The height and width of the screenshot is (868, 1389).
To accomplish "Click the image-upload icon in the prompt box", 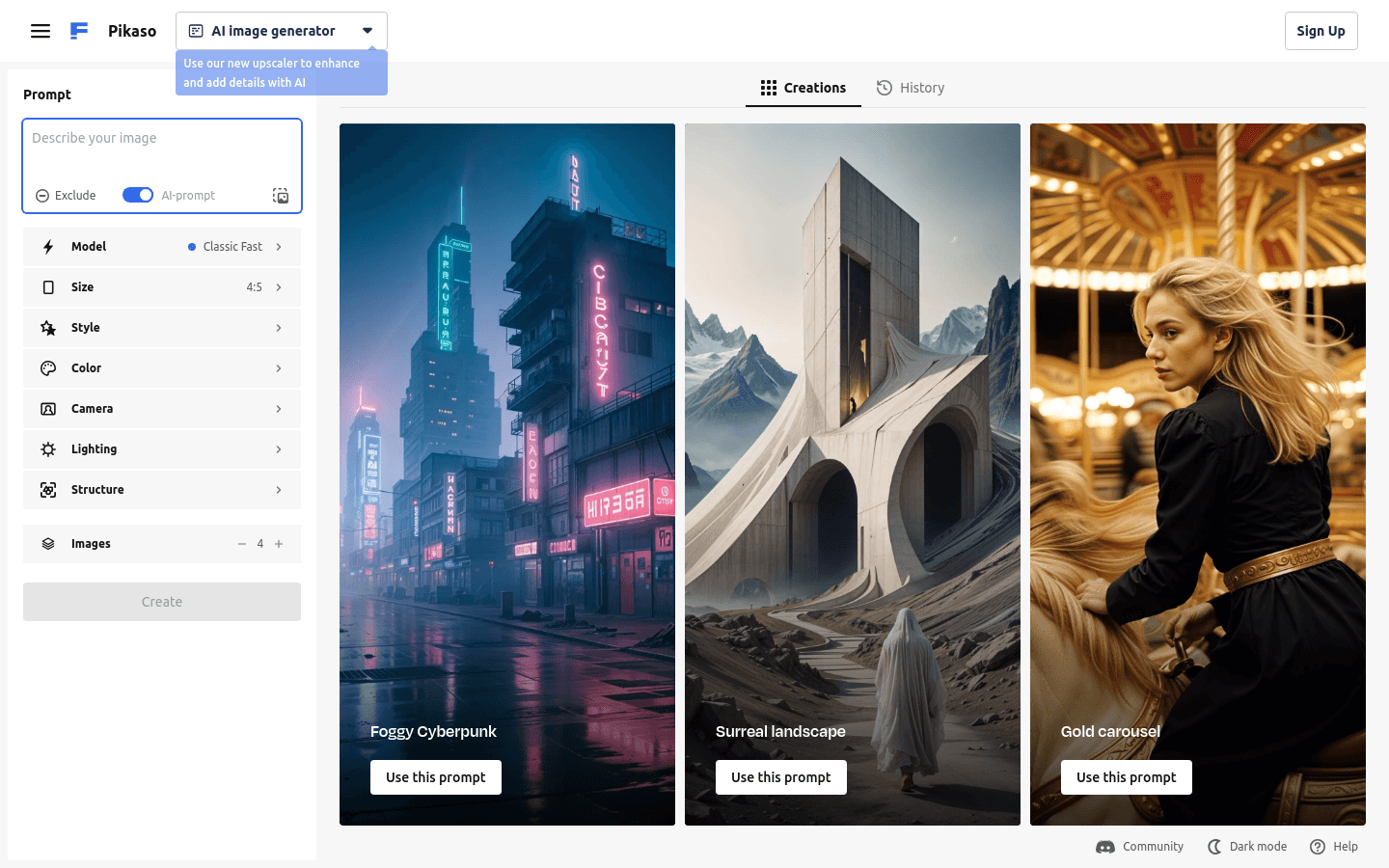I will pyautogui.click(x=281, y=195).
